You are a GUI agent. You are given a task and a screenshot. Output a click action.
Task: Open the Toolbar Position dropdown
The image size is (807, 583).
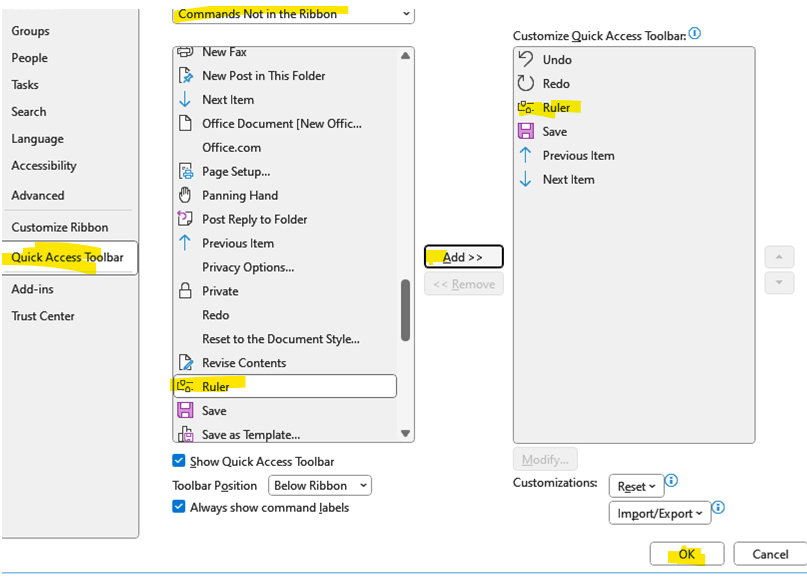319,485
